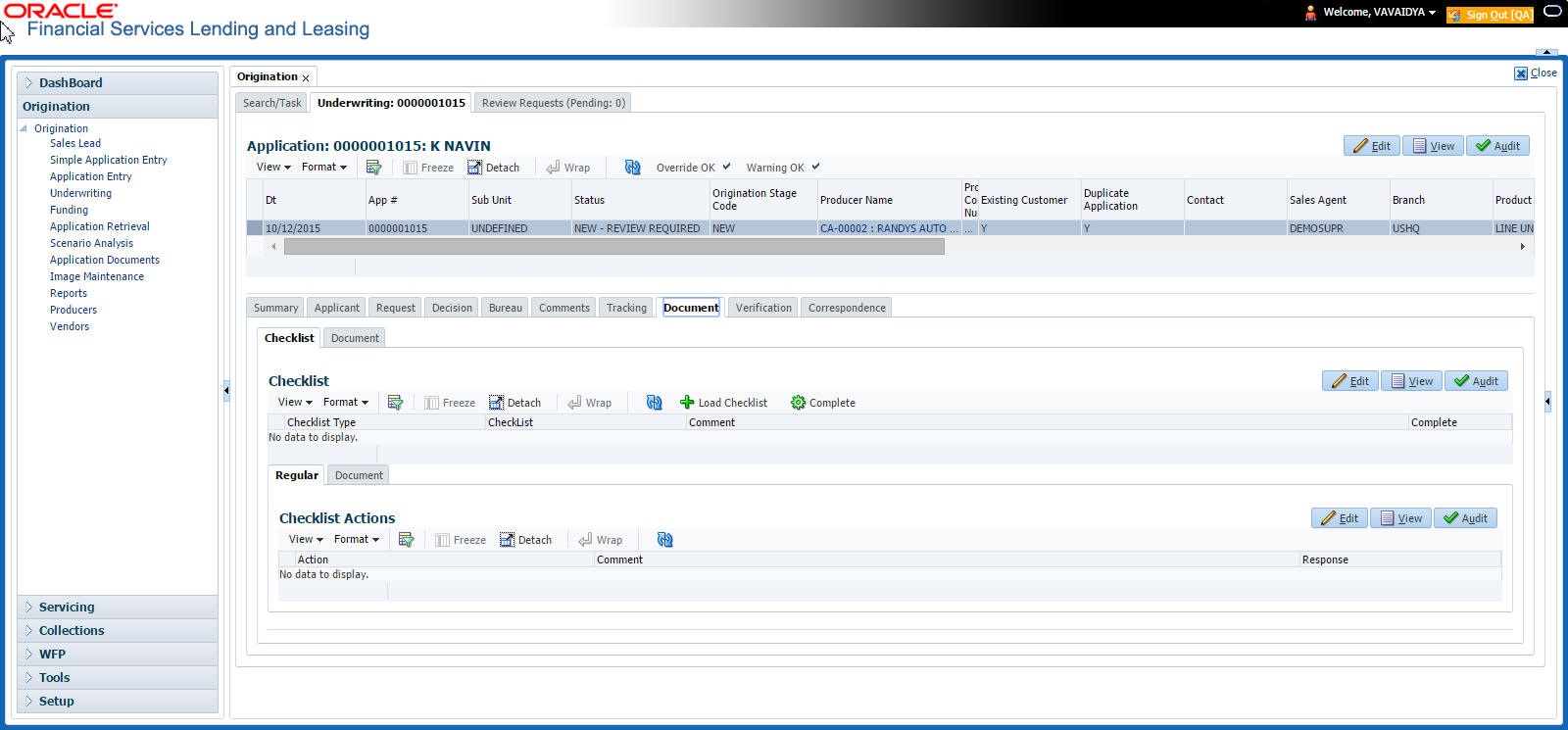Switch to the Document sub-tab beside Regular
1568x730 pixels.
[x=359, y=475]
